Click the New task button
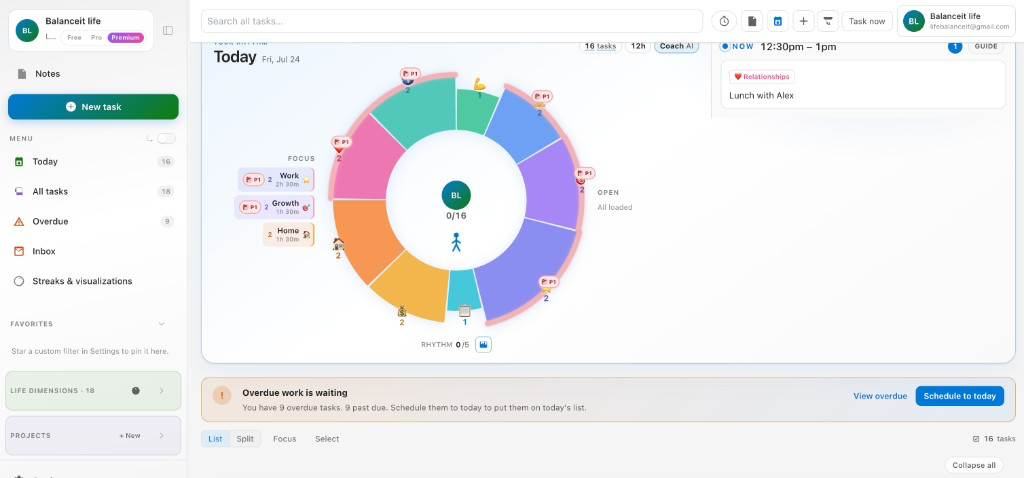Image resolution: width=1024 pixels, height=478 pixels. pos(93,107)
